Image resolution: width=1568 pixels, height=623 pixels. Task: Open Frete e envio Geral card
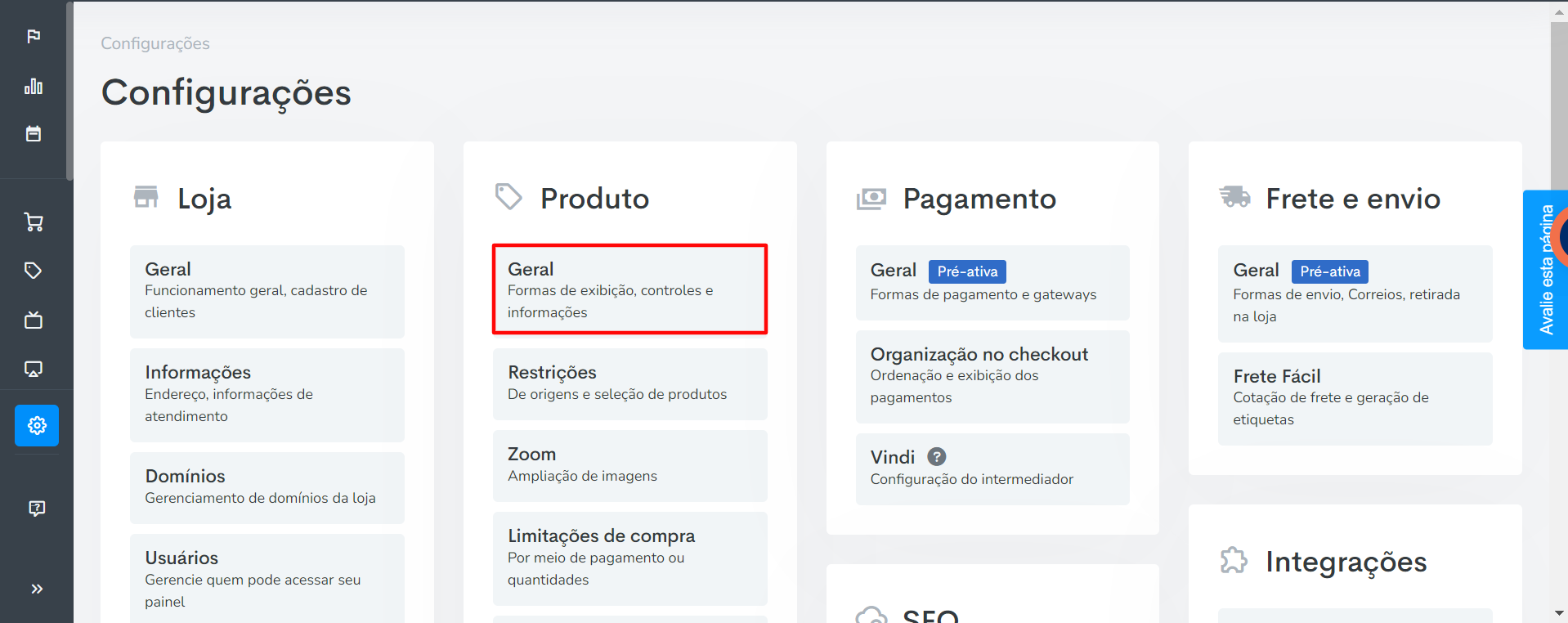pyautogui.click(x=1355, y=294)
